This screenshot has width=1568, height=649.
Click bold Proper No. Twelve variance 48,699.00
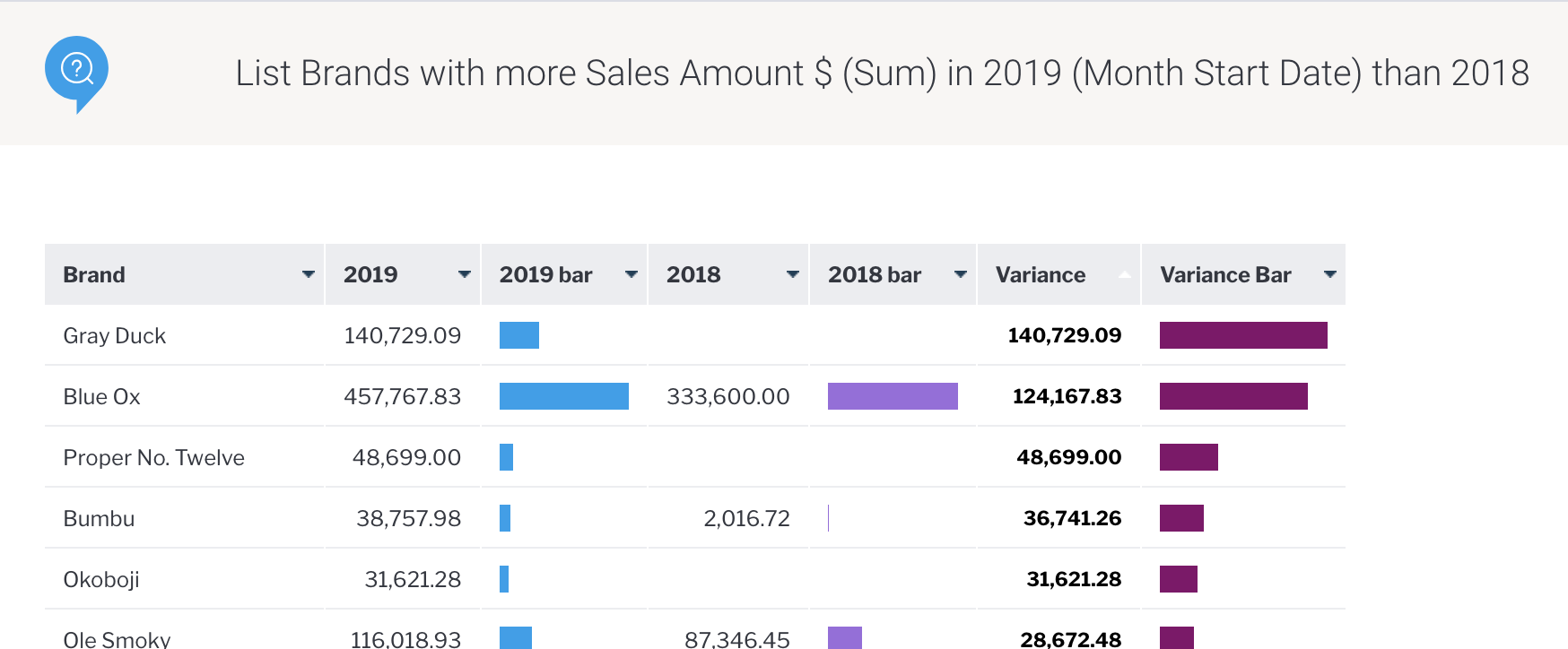point(1069,458)
